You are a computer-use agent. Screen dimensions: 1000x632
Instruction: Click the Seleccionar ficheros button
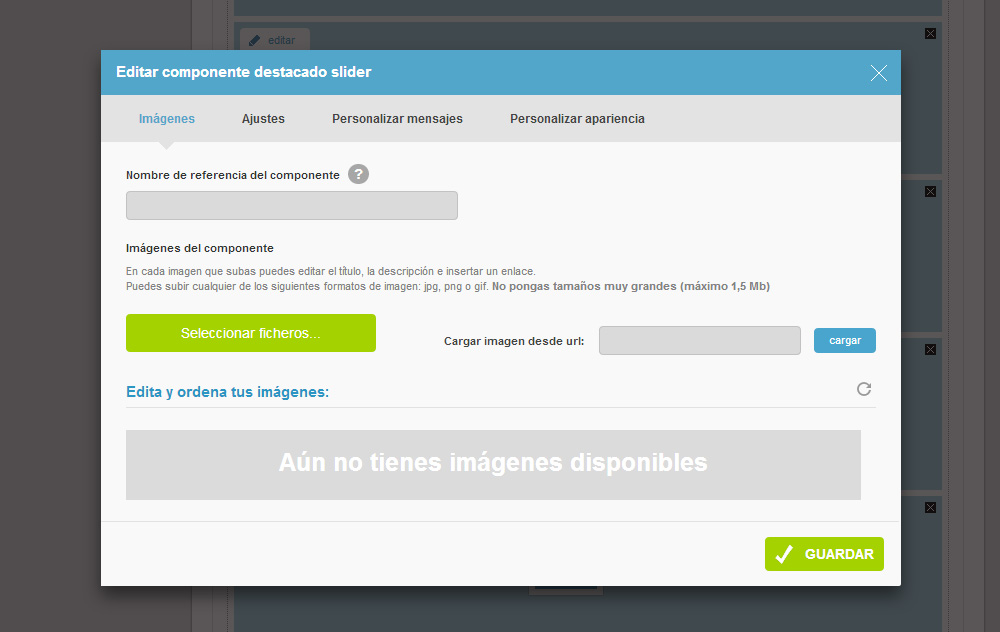[251, 333]
